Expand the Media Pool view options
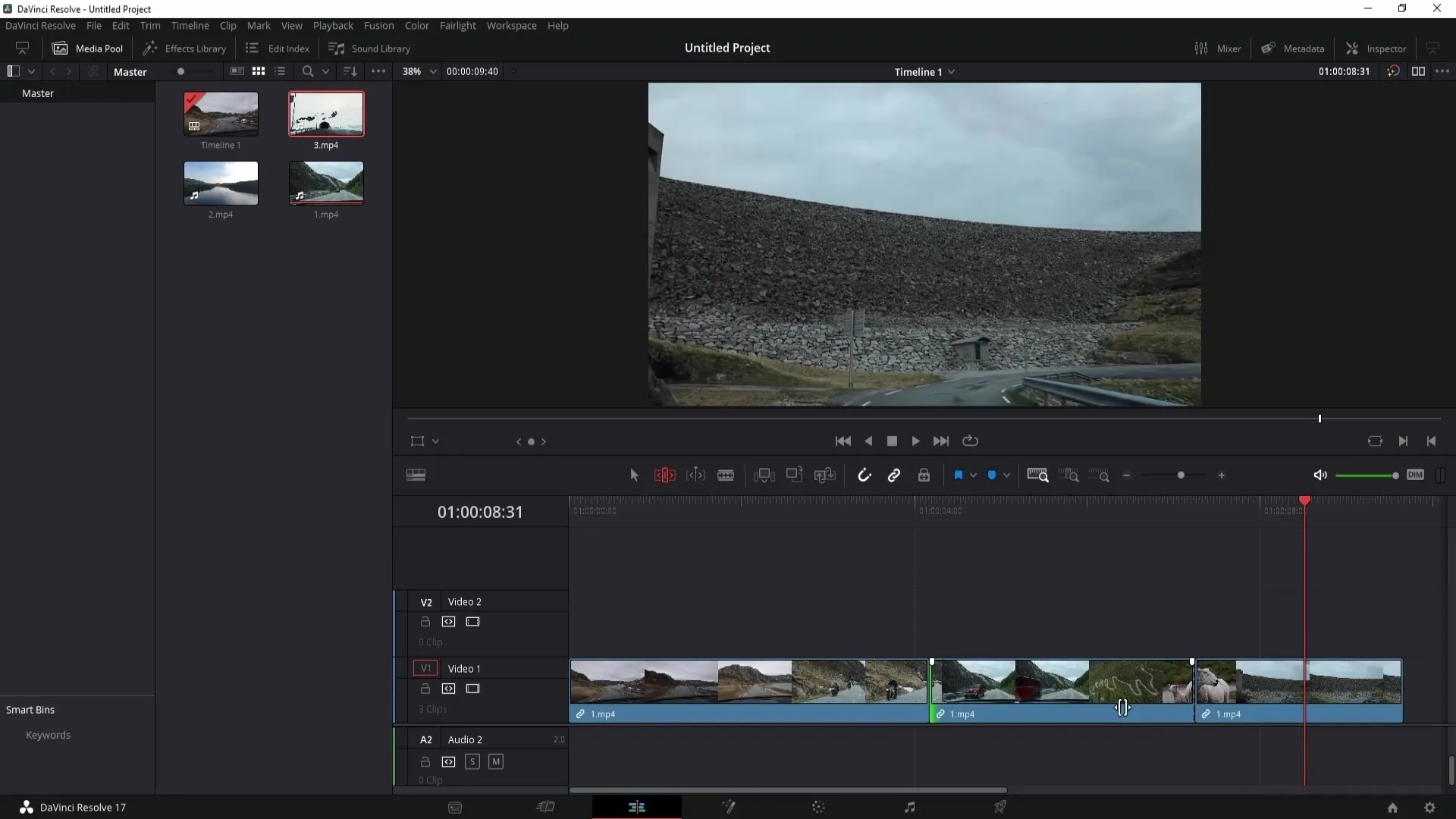 pyautogui.click(x=378, y=71)
